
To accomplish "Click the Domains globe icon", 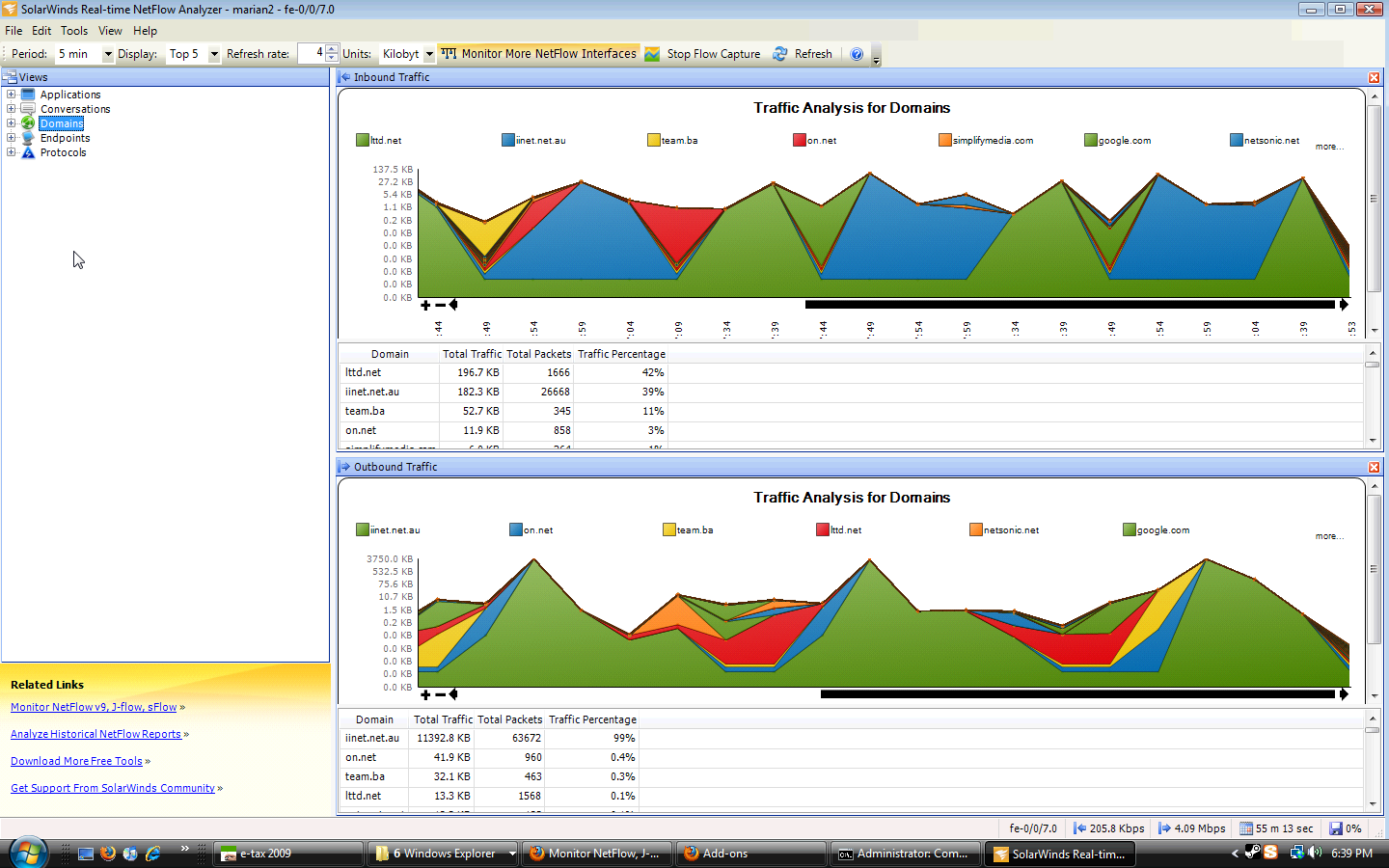I will point(28,123).
